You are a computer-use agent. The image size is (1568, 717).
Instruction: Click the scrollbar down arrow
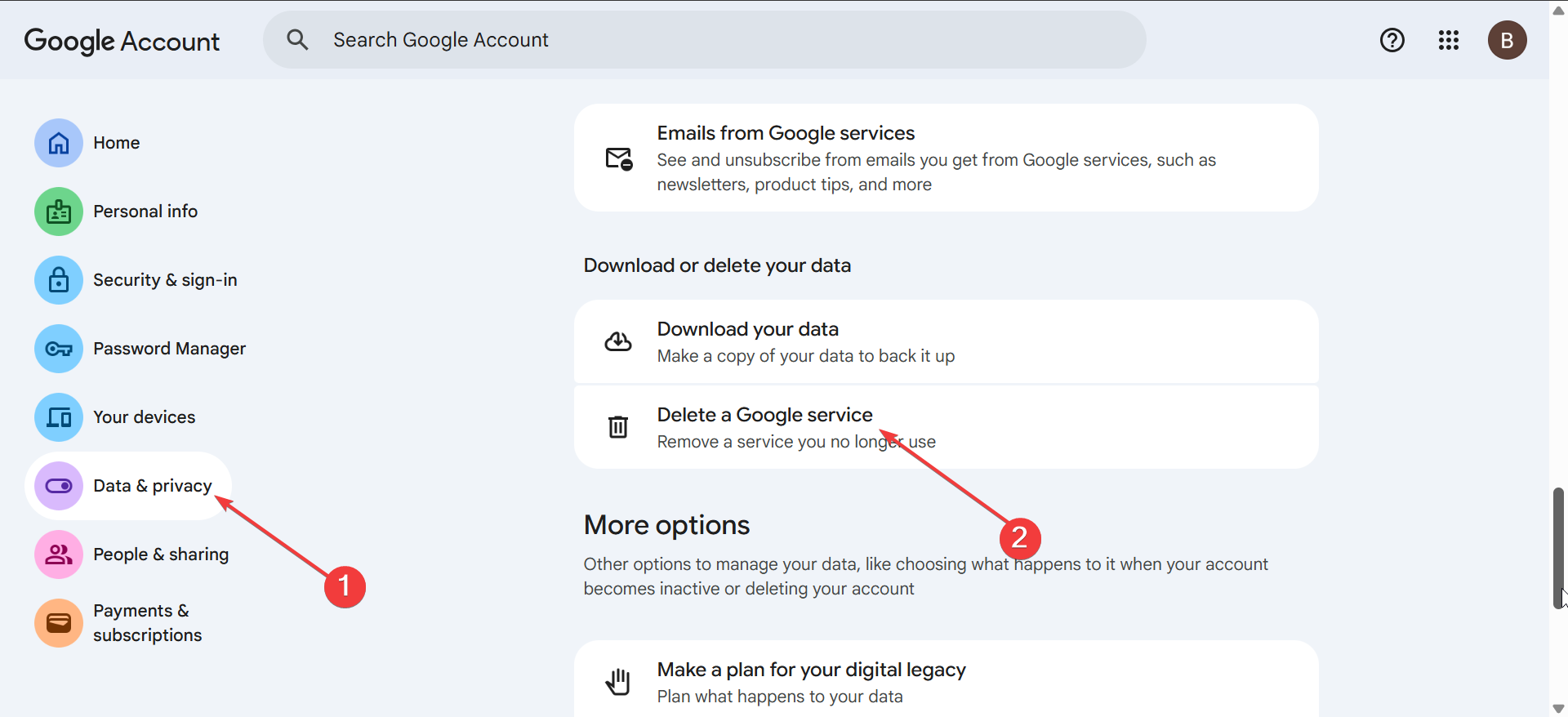coord(1559,708)
